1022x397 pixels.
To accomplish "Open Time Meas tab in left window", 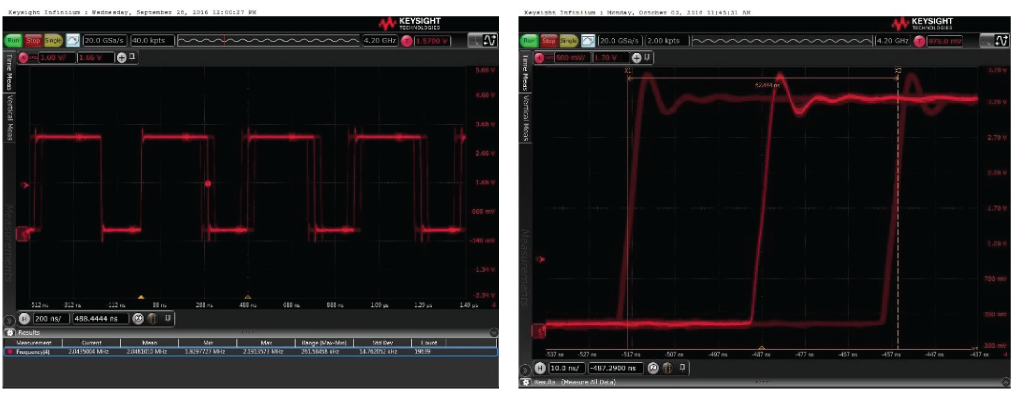I will [9, 71].
